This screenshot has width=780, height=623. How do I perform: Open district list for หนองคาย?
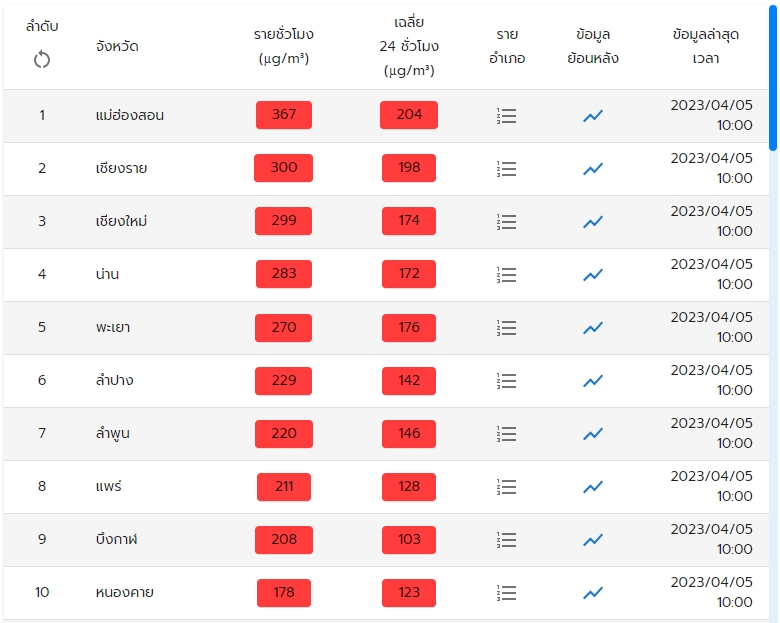click(x=507, y=593)
